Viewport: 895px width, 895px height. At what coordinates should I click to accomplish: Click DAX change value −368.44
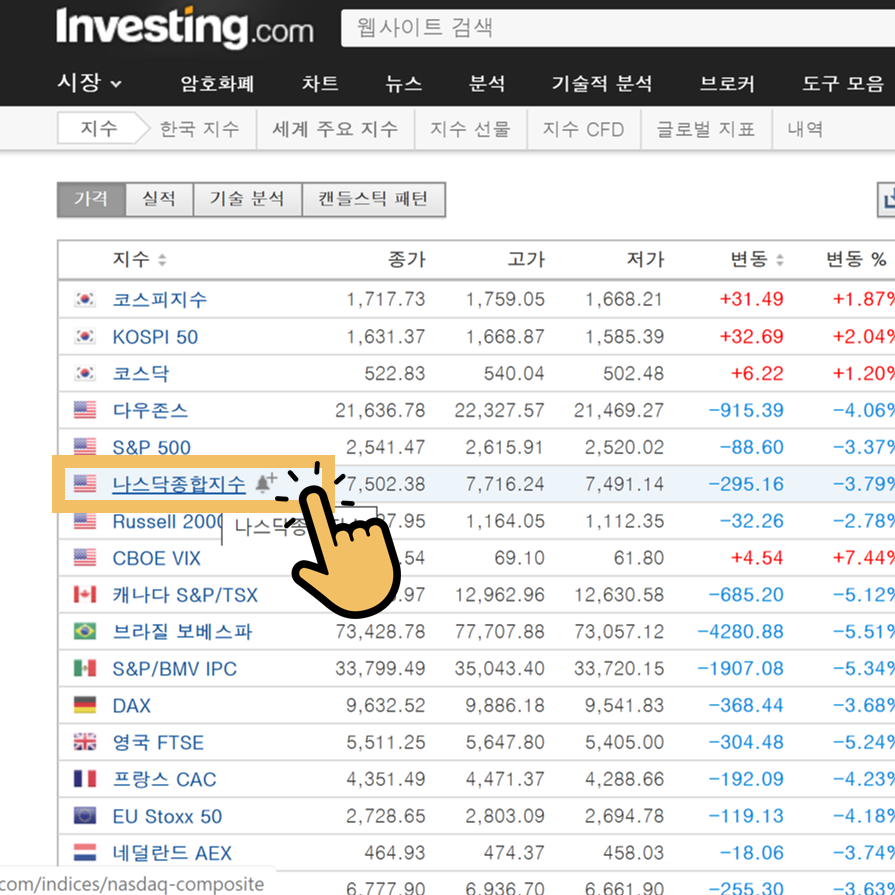(x=746, y=706)
